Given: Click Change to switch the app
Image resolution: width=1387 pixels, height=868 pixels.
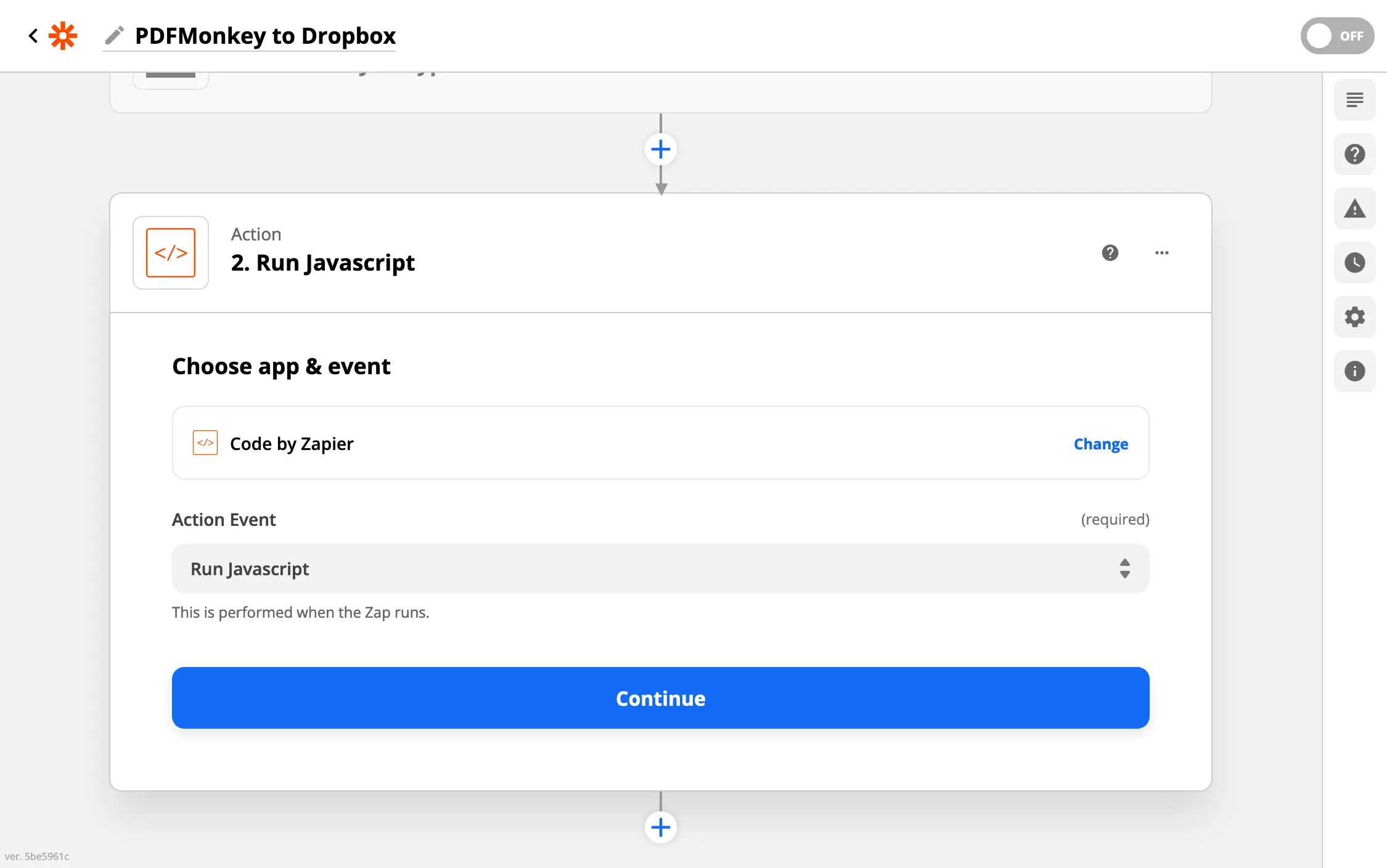Looking at the screenshot, I should tap(1100, 443).
